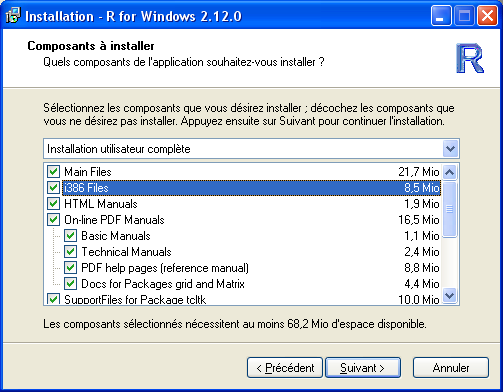Viewport: 503px width, 392px height.
Task: Click the scroll up arrow of the component list
Action: (x=450, y=172)
